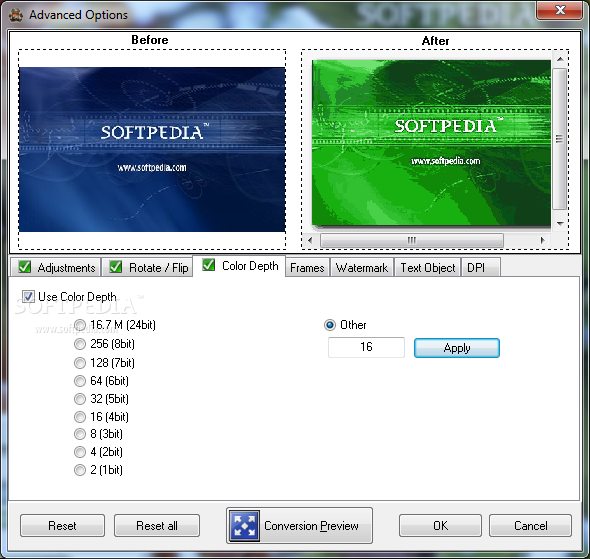
Task: Open the Watermark tab
Action: (362, 268)
